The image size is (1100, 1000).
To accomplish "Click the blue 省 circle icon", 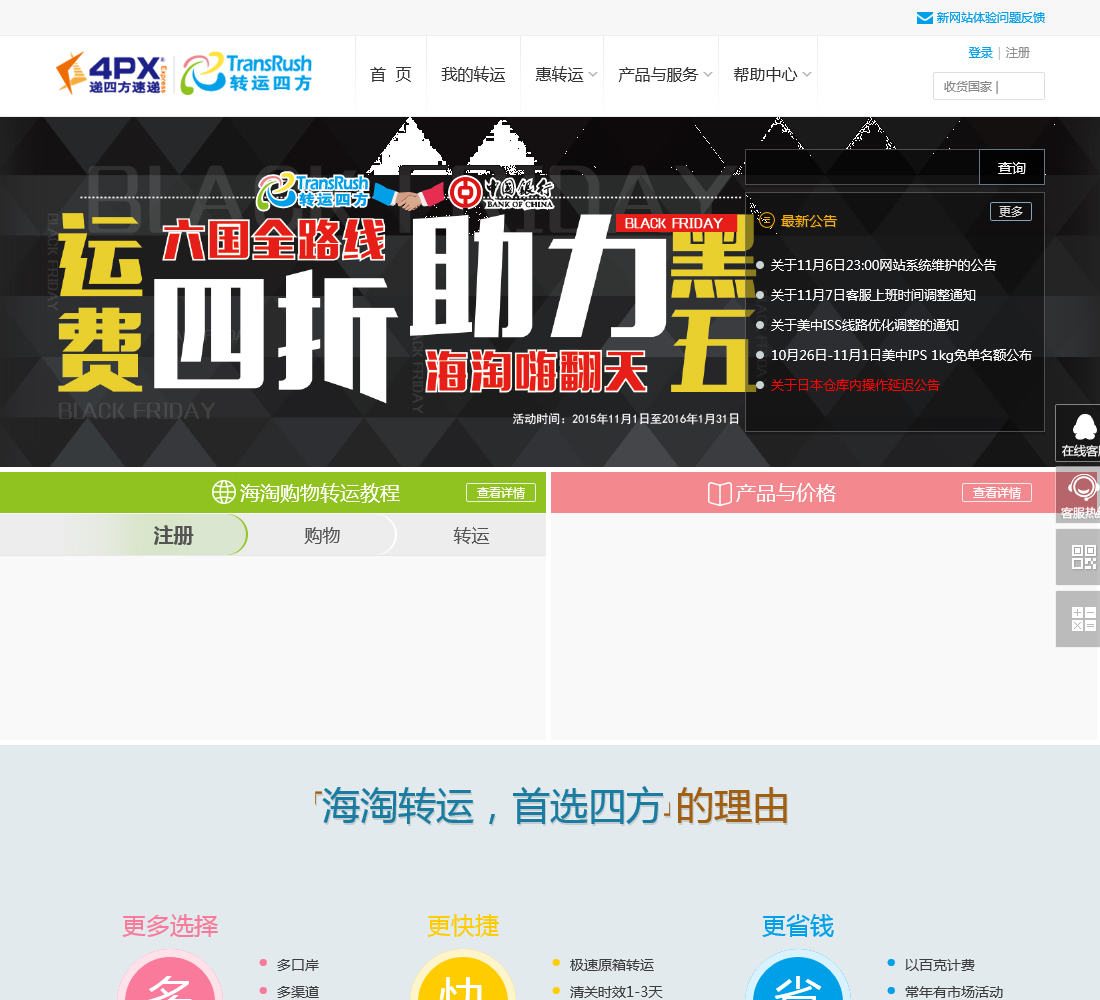I will point(797,977).
